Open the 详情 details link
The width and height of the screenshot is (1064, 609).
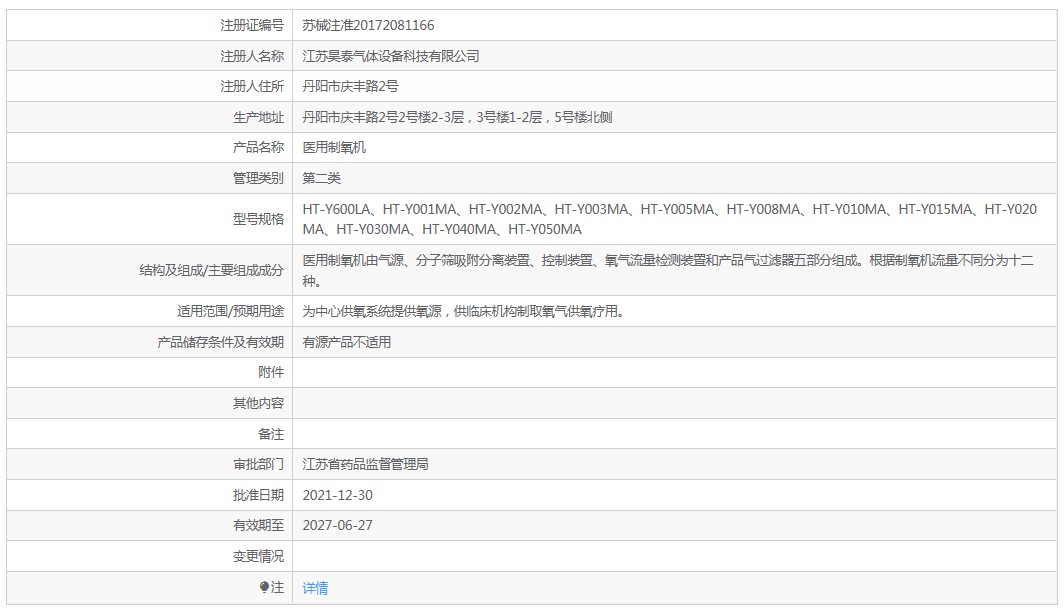point(315,588)
